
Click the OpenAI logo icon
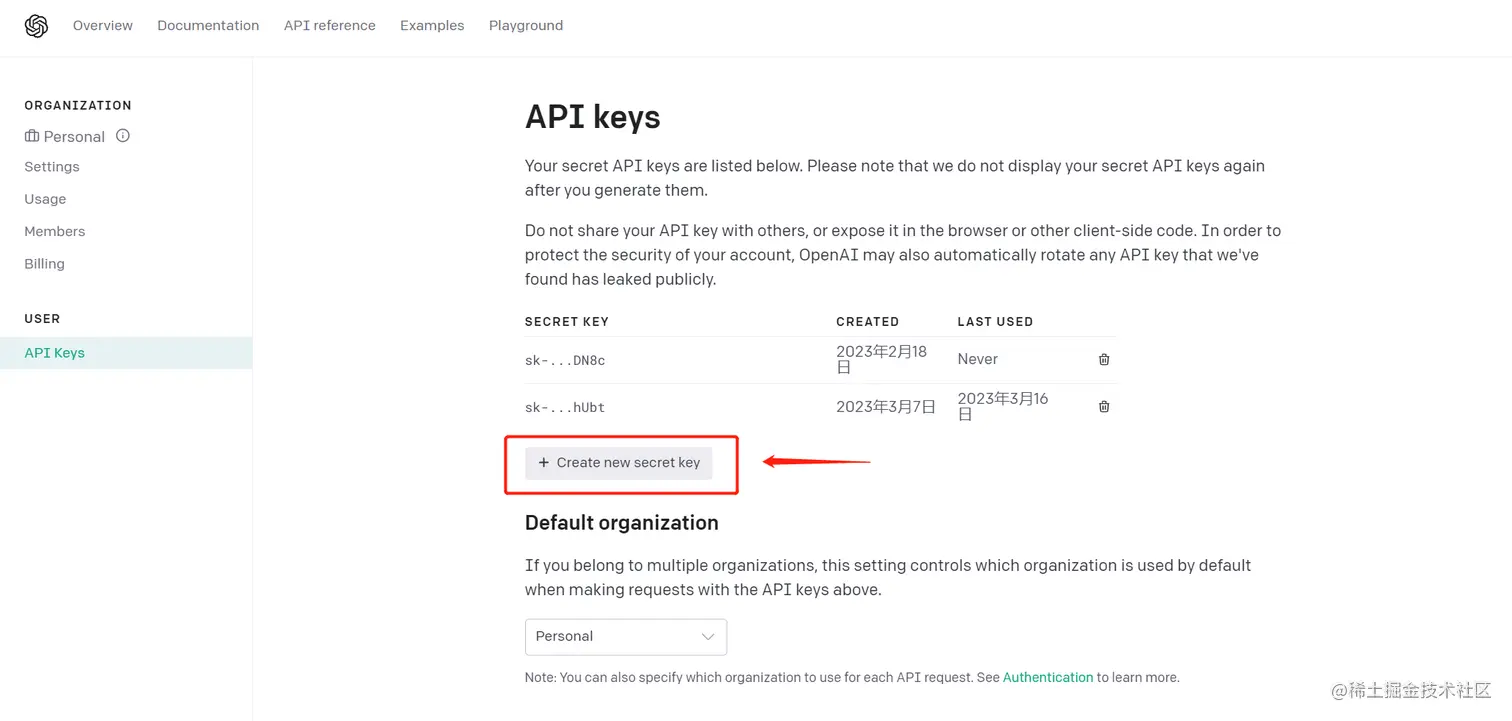pyautogui.click(x=36, y=26)
